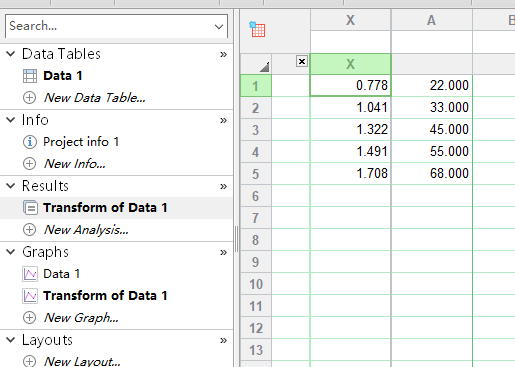Viewport: 515px width, 367px height.
Task: Click the Transform of Data 1 graph icon
Action: tap(30, 296)
